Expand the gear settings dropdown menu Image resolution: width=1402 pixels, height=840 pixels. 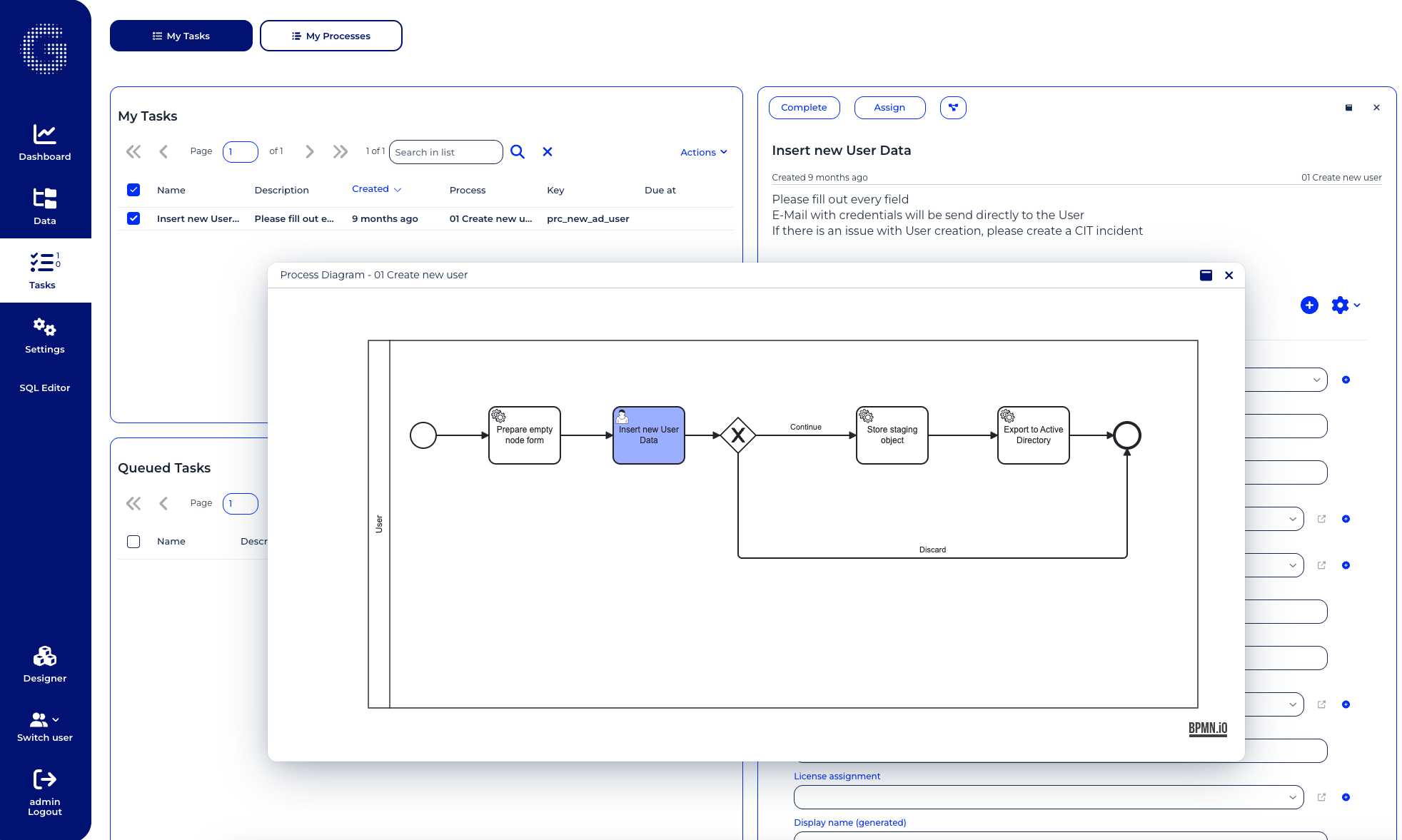pos(1346,305)
